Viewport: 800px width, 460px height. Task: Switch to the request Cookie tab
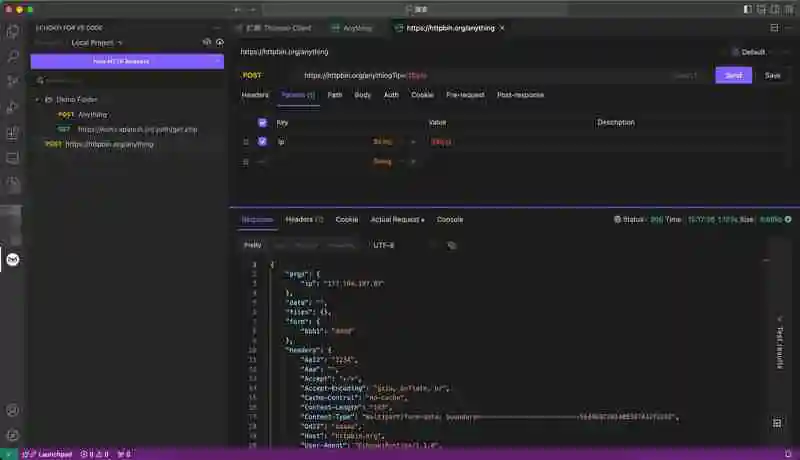422,95
